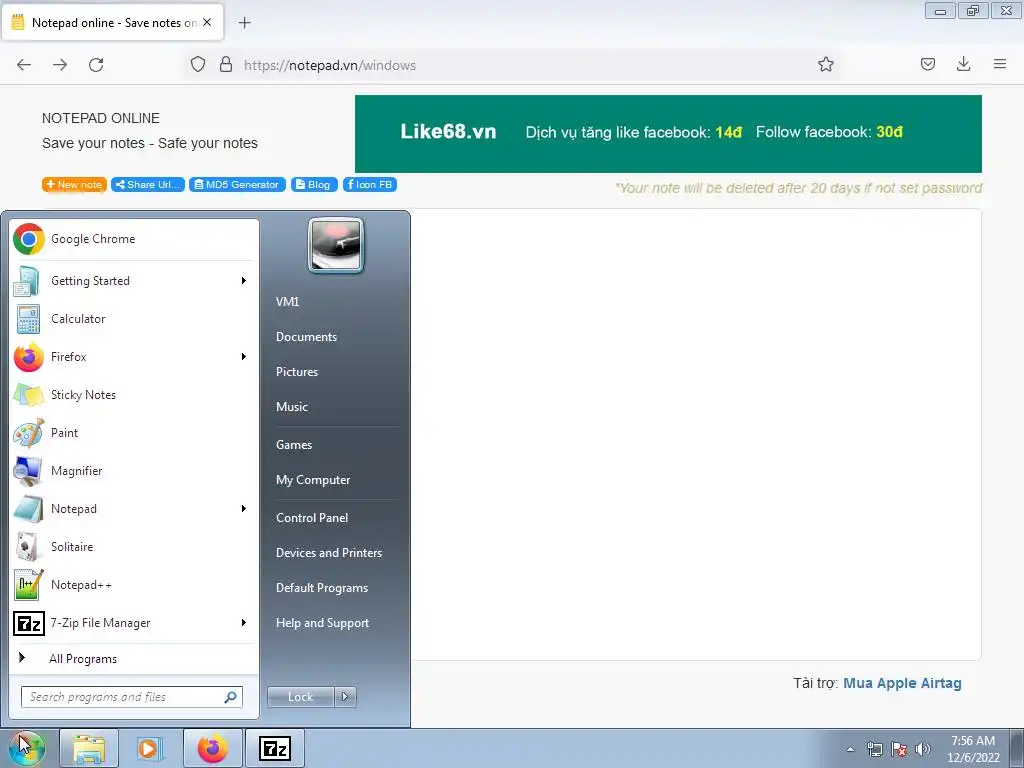The width and height of the screenshot is (1024, 768).
Task: Open Documents from the Start menu
Action: 306,337
